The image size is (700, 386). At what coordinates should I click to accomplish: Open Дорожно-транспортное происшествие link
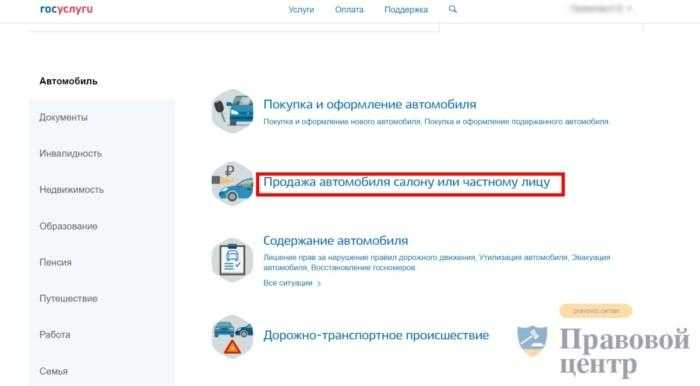point(376,335)
